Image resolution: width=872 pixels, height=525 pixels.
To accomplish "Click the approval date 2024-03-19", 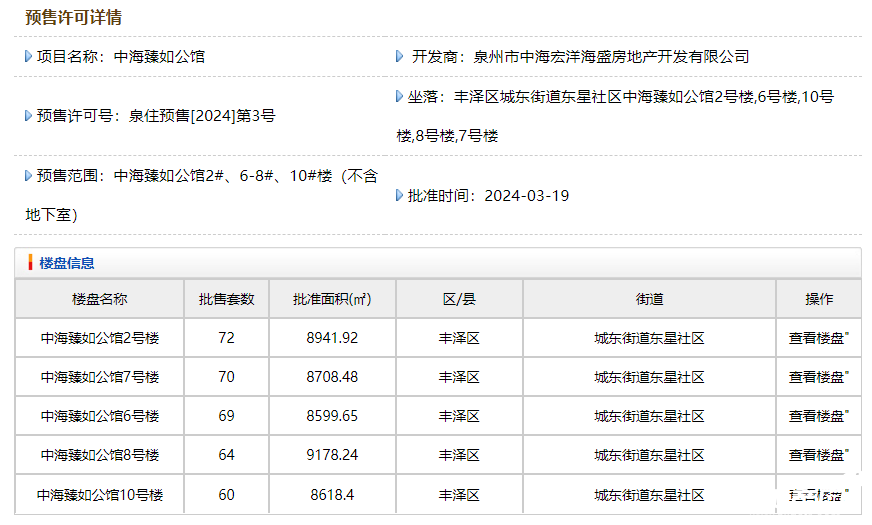I will pyautogui.click(x=527, y=196).
